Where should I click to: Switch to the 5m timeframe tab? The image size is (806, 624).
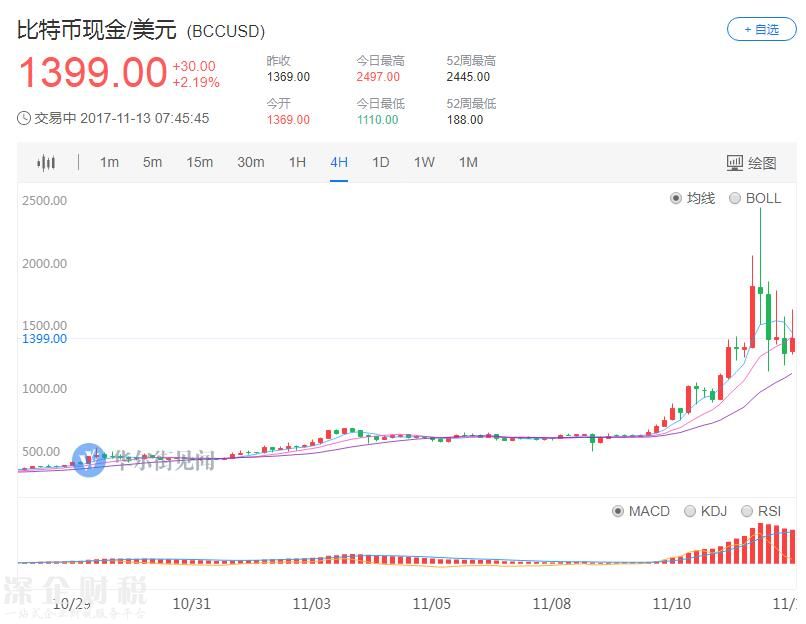[x=152, y=162]
